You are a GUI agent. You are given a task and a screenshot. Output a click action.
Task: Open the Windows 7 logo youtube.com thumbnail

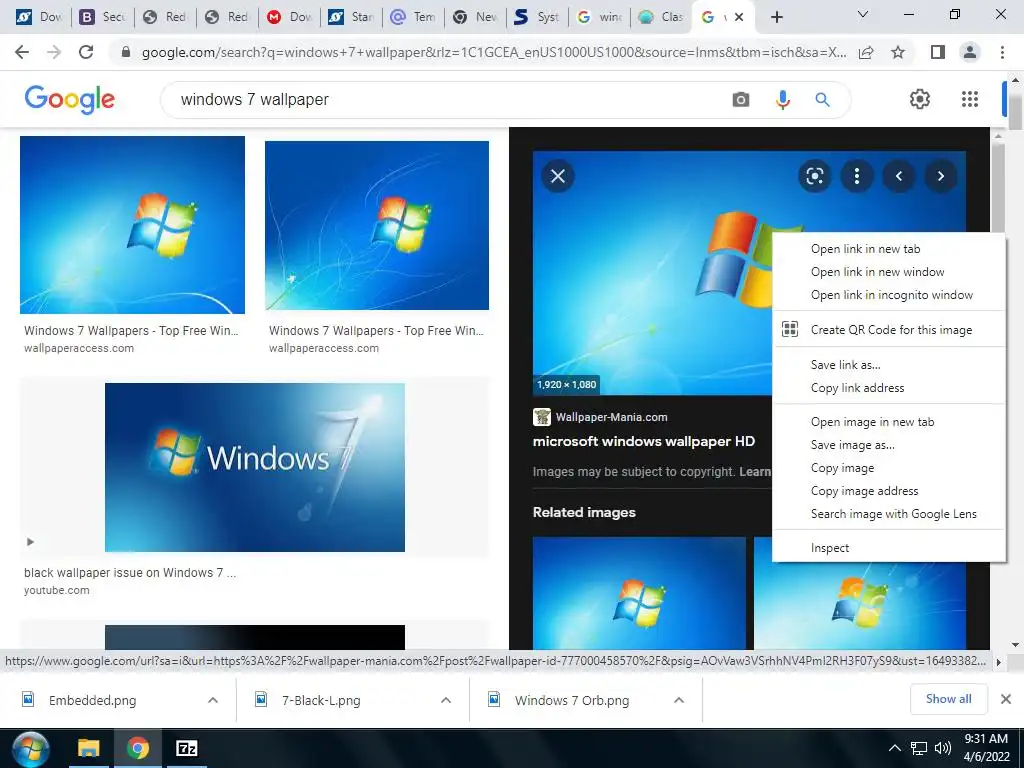pos(255,467)
